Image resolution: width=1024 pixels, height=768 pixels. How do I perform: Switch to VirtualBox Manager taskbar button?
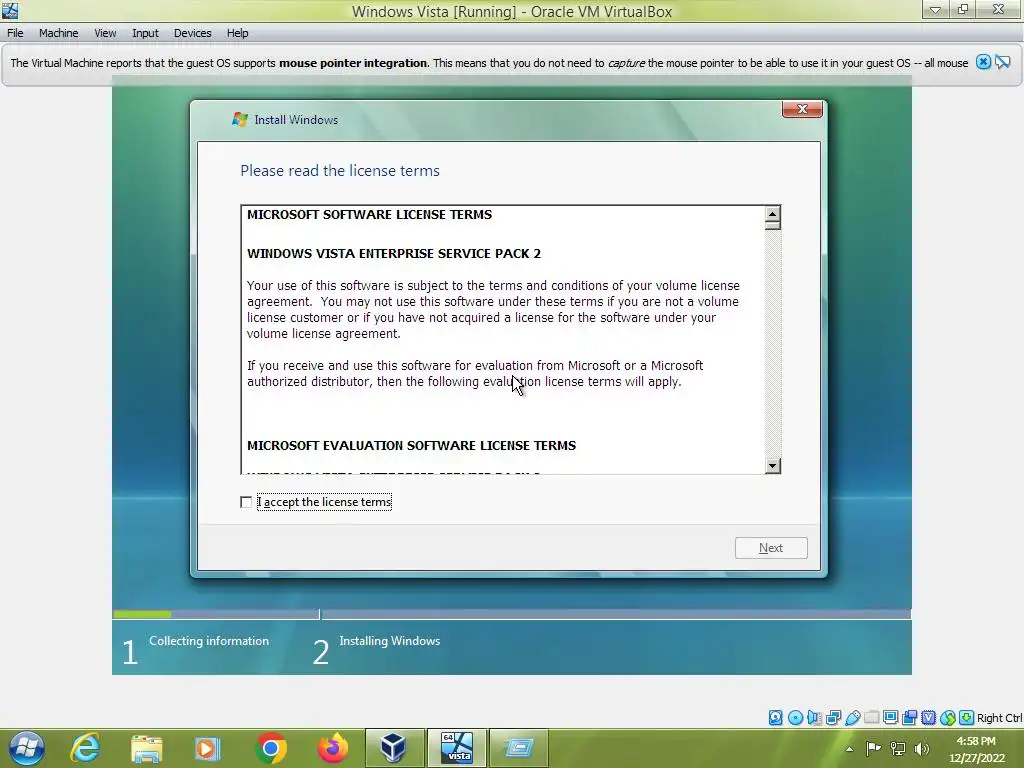(394, 748)
